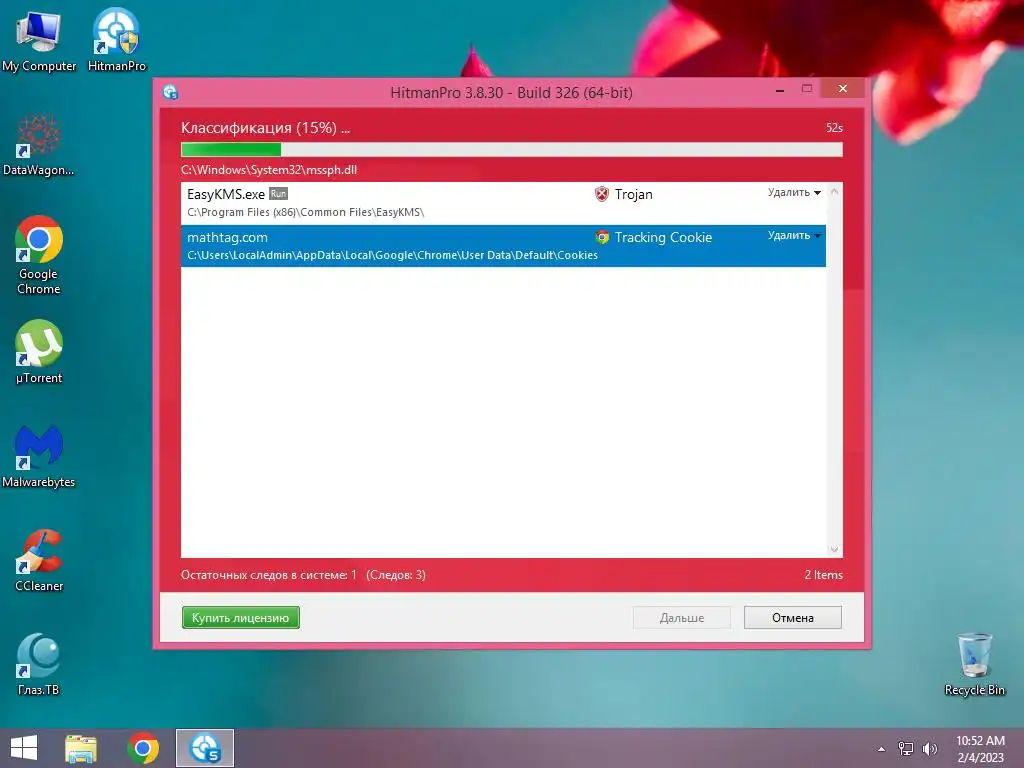Click the 52s elapsed time label
This screenshot has height=768, width=1024.
pos(835,127)
